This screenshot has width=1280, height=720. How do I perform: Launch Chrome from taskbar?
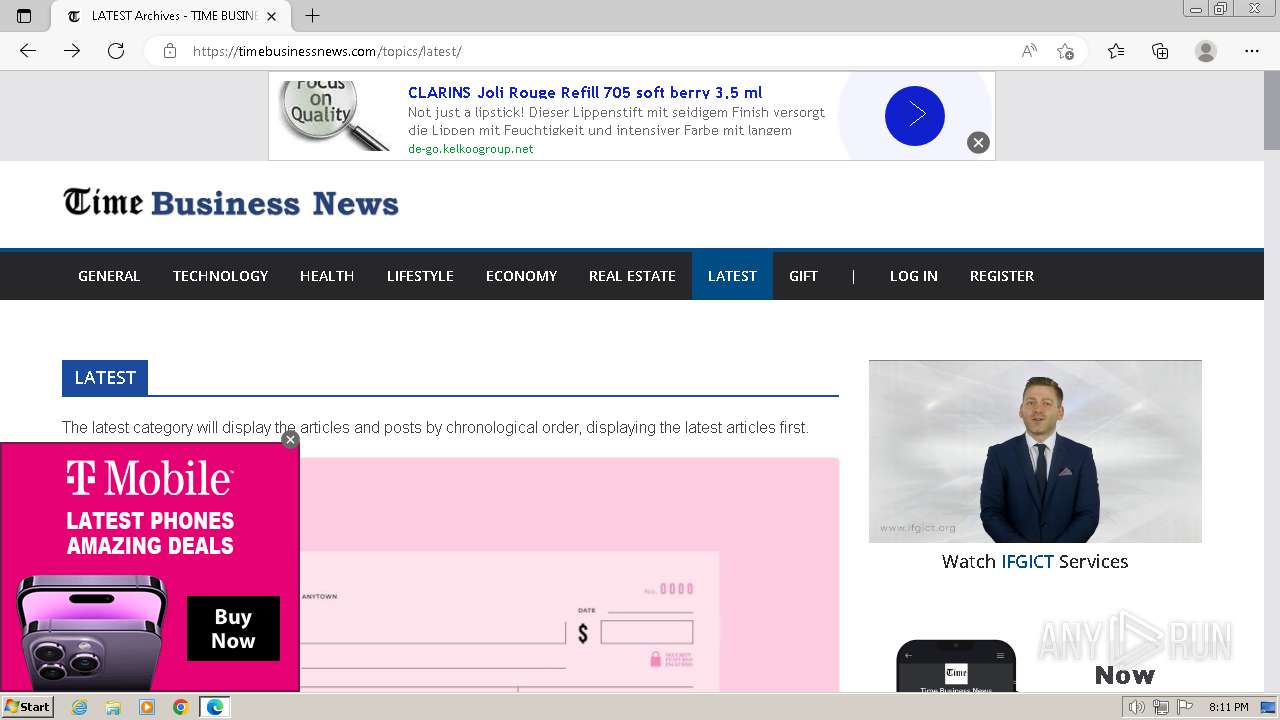click(181, 707)
